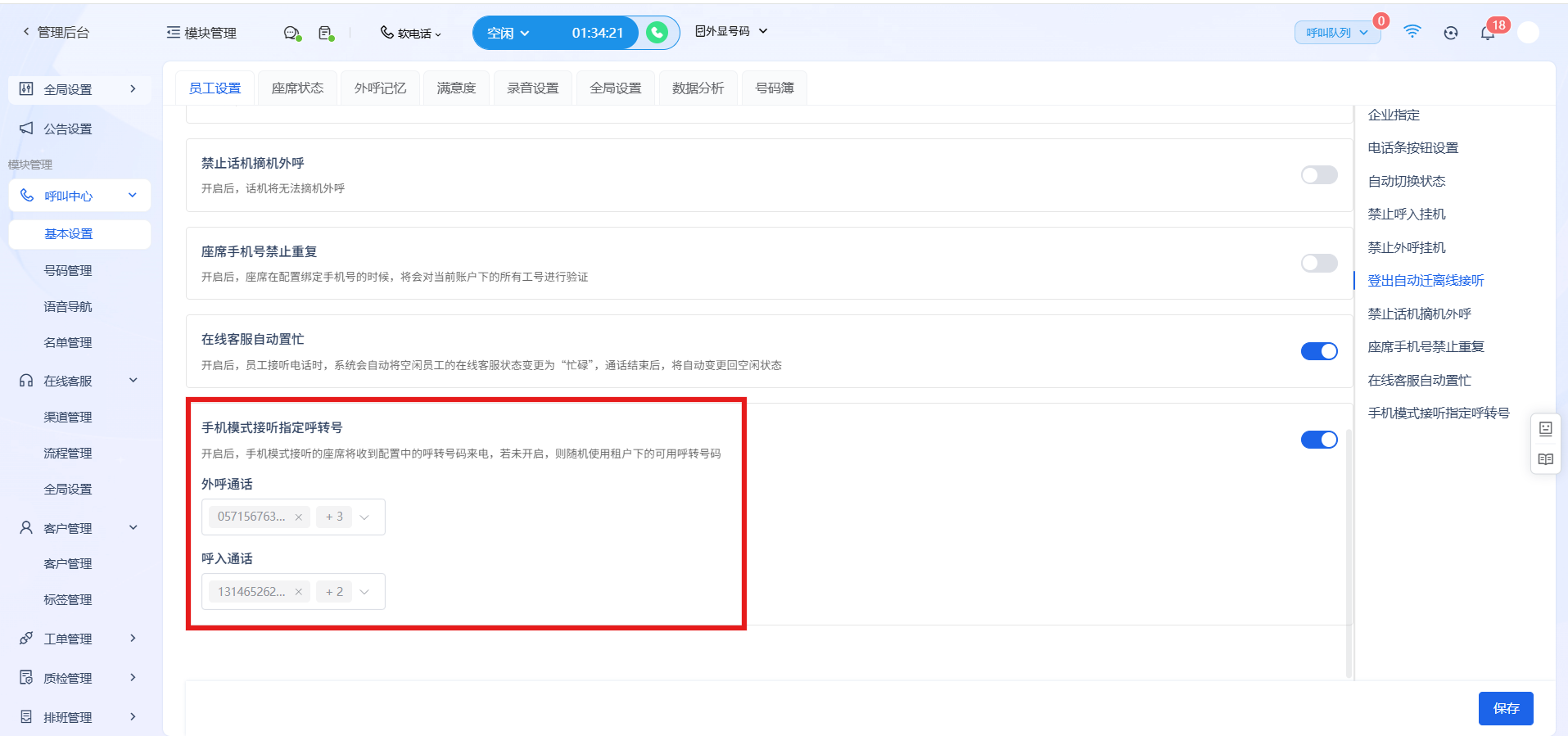Open the feedback icon on right edge
Image resolution: width=1568 pixels, height=736 pixels.
pyautogui.click(x=1546, y=428)
